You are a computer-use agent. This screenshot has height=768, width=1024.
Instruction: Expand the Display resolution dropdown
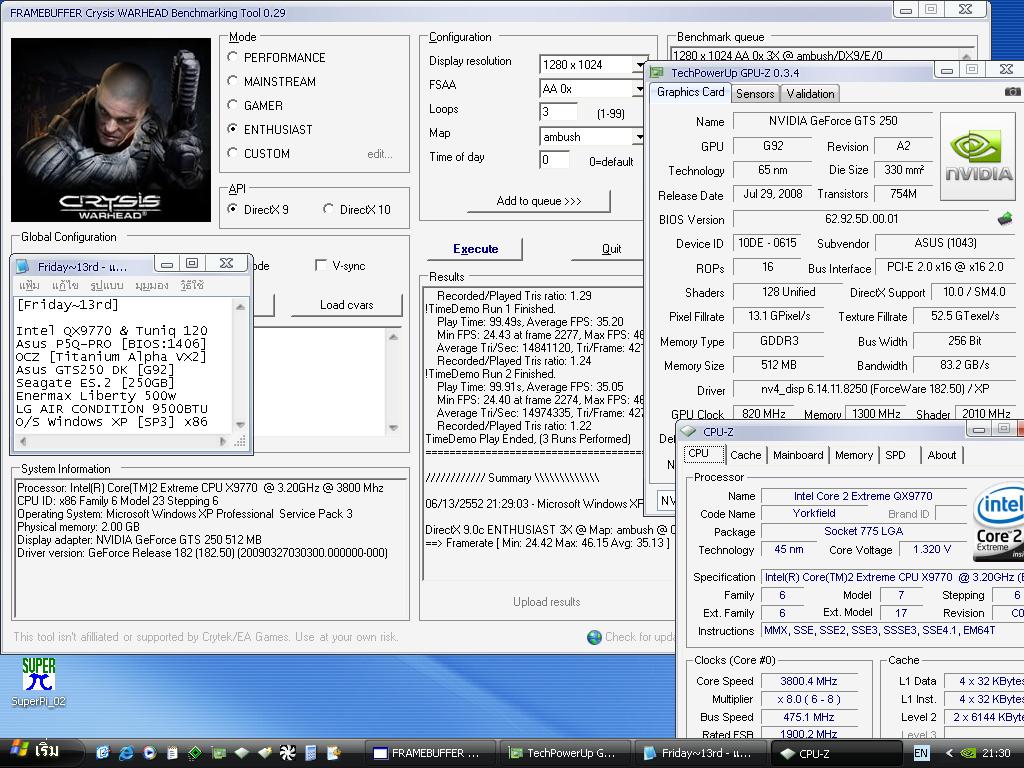pos(639,65)
